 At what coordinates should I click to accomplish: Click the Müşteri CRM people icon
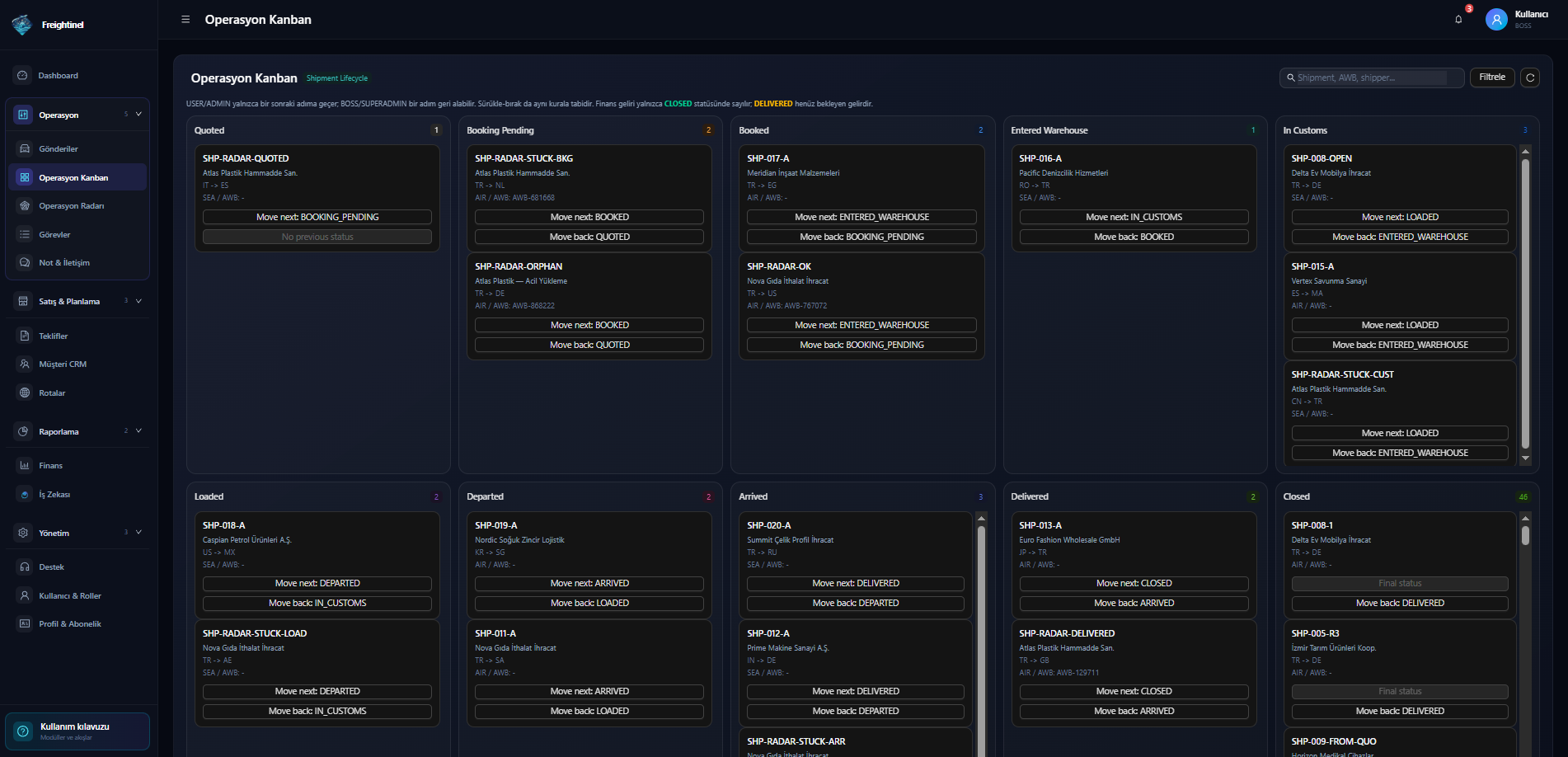coord(25,364)
